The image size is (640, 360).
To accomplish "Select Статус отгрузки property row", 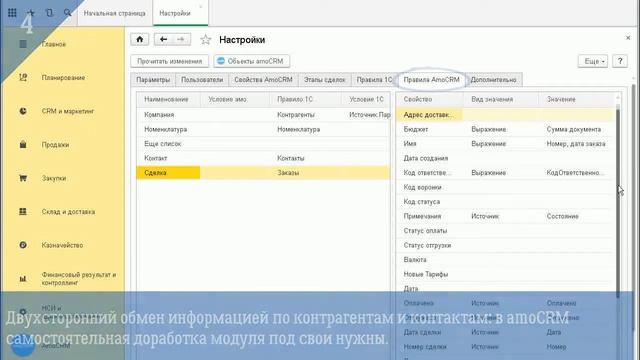I will [x=505, y=245].
